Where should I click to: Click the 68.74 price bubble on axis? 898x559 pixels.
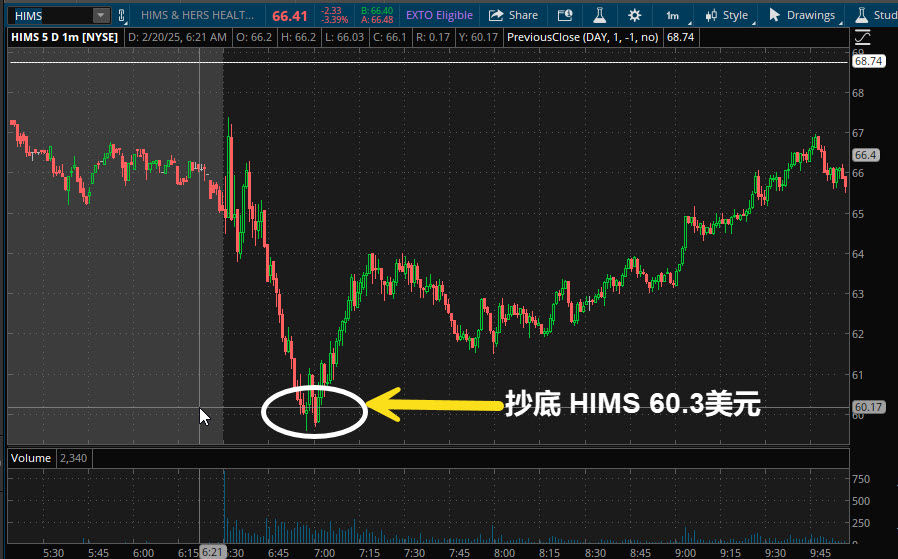(x=869, y=61)
